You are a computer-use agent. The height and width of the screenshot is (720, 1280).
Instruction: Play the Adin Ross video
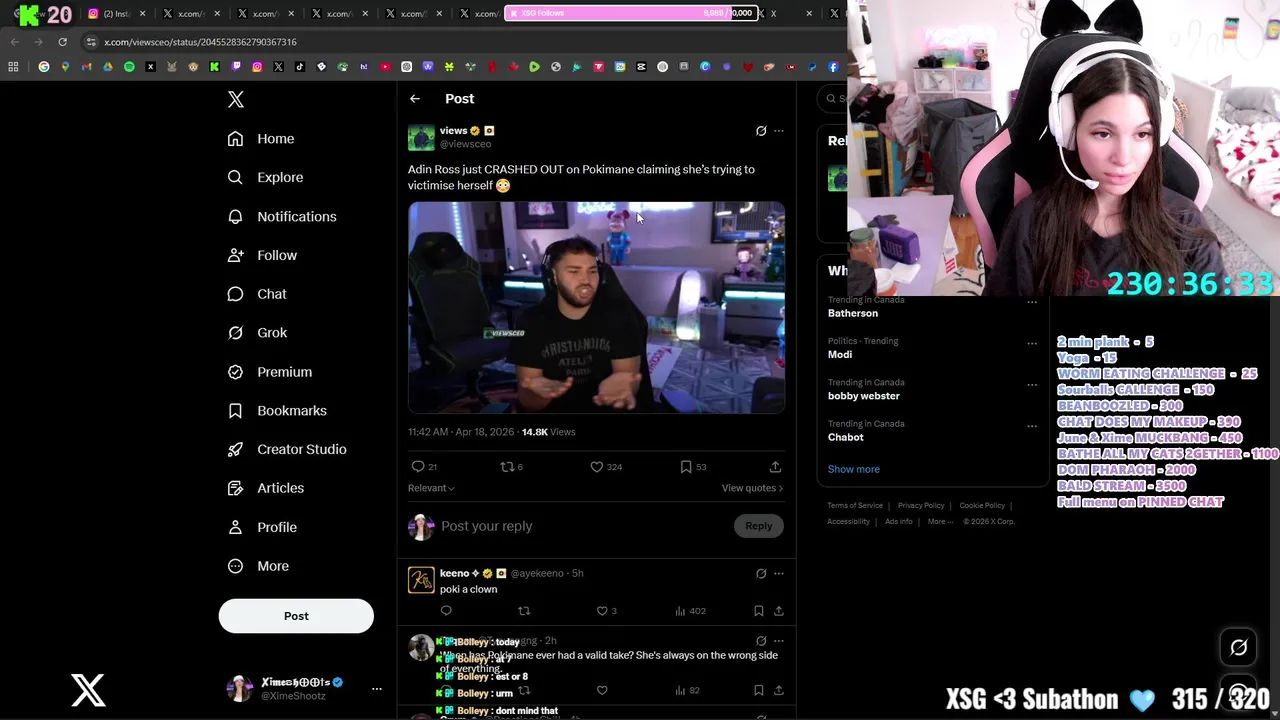click(596, 308)
